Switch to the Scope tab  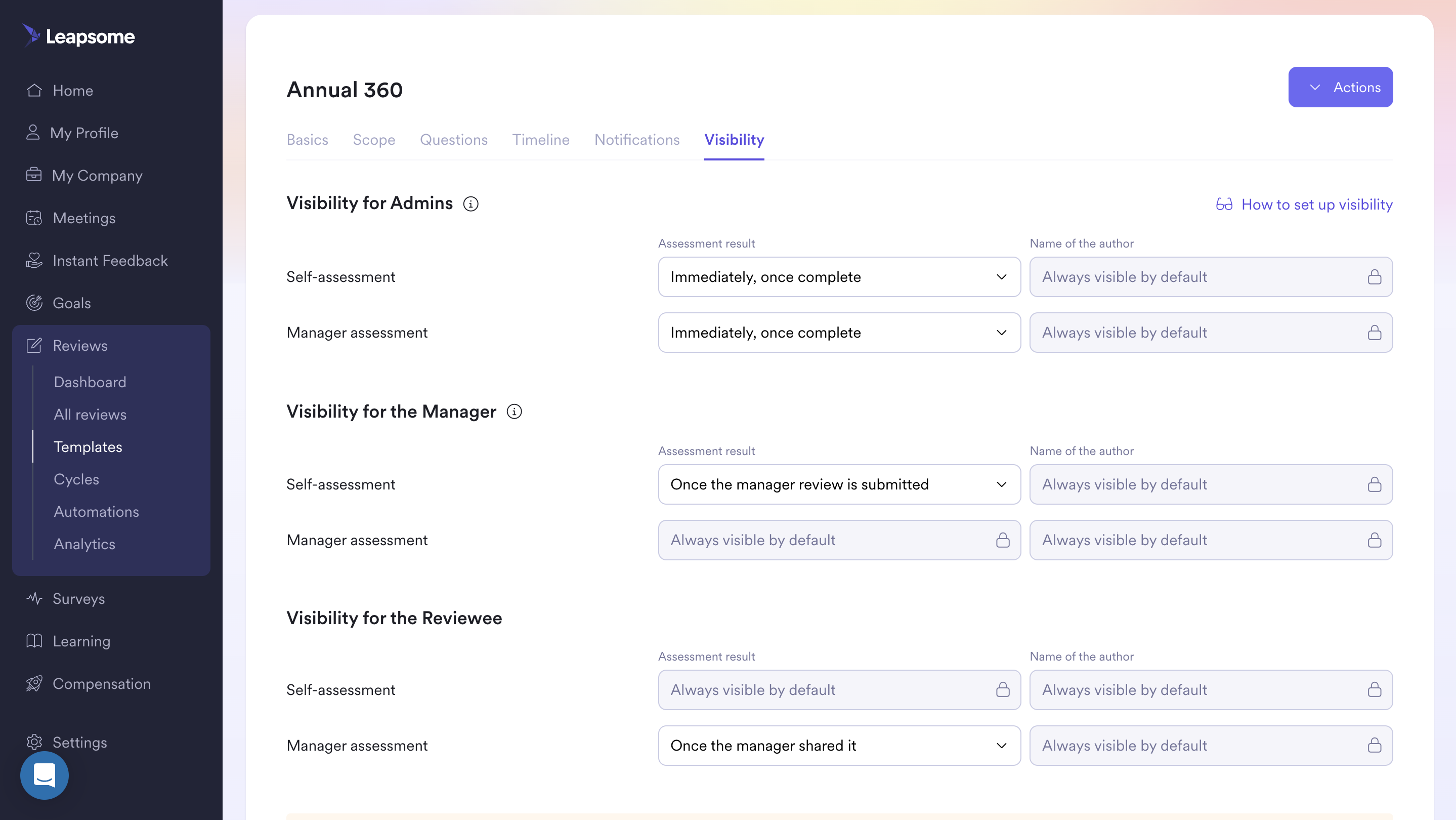pyautogui.click(x=373, y=140)
